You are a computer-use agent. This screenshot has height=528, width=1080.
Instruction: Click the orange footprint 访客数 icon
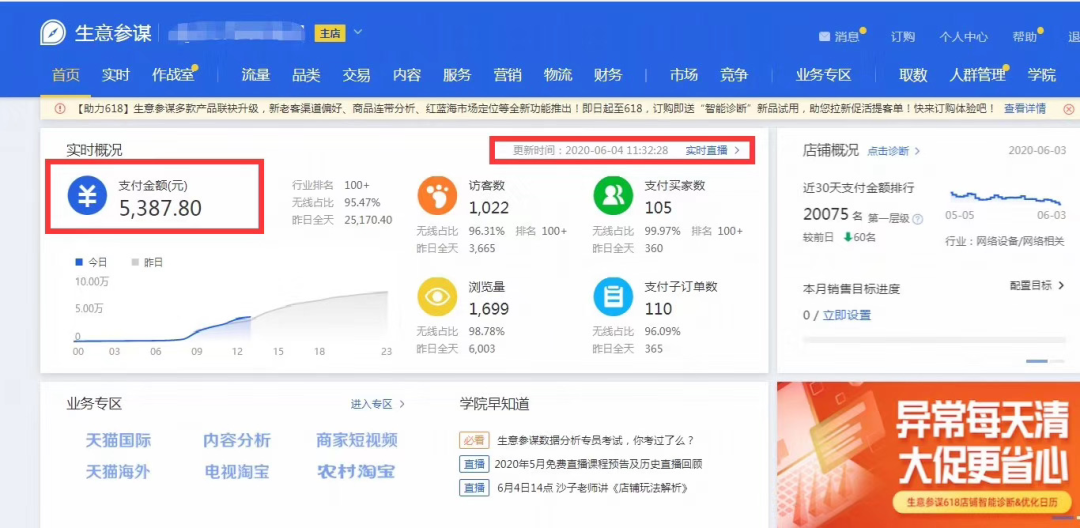tap(437, 196)
